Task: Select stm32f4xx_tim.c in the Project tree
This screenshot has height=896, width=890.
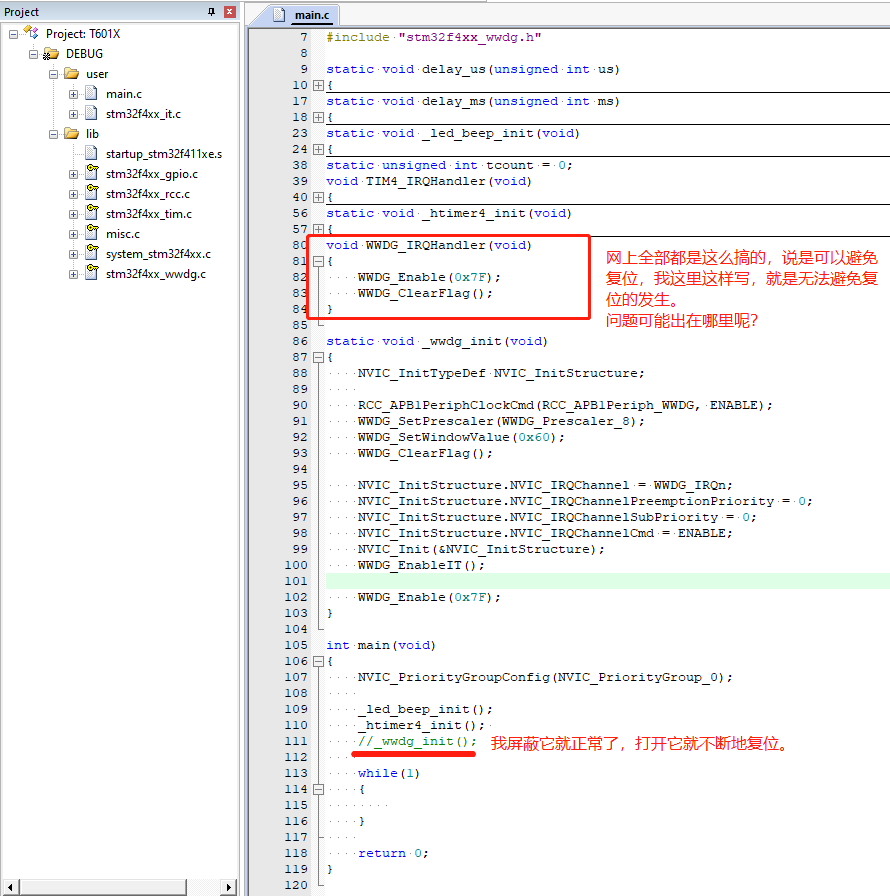Action: pos(148,213)
